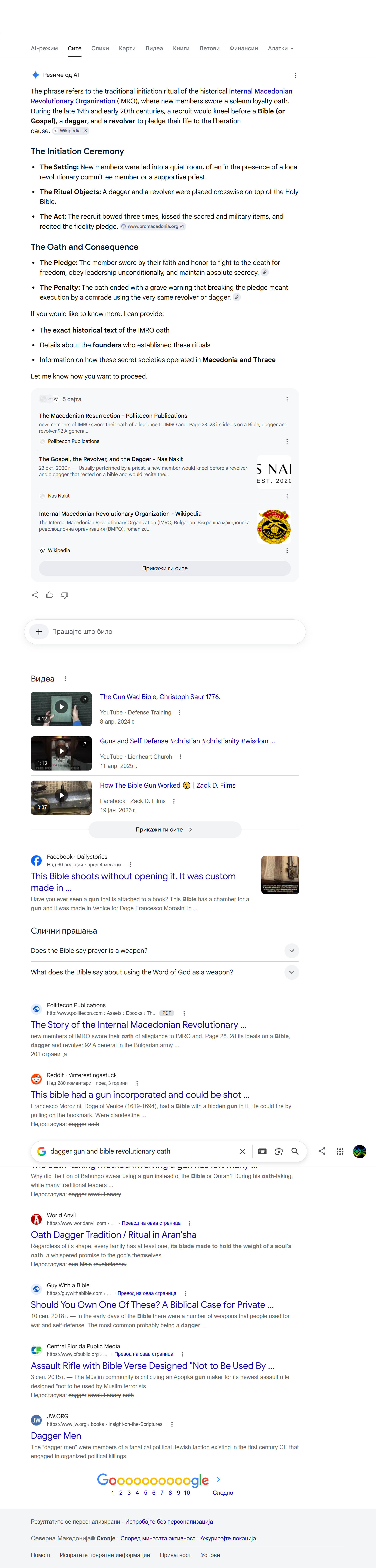Click the share icon beside the search bar
The image size is (376, 1568).
point(322,1151)
